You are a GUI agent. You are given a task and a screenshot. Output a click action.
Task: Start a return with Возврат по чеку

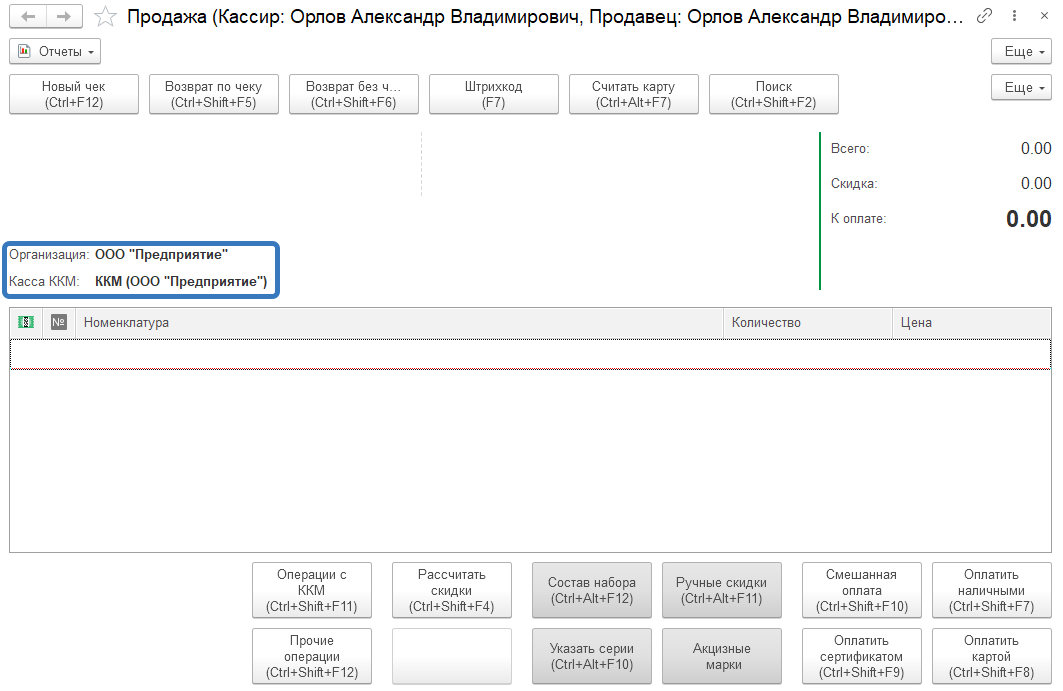tap(213, 94)
